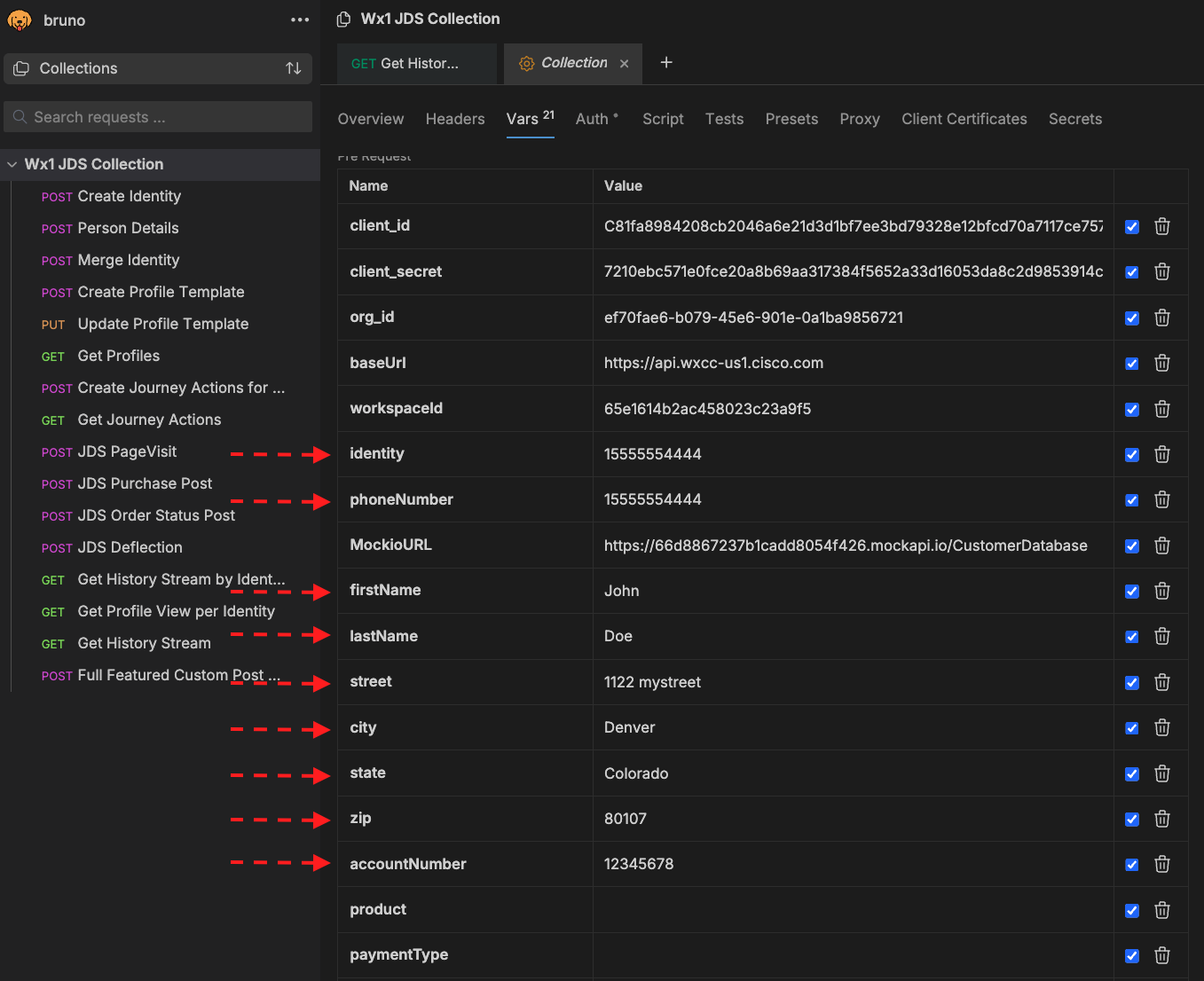Screen dimensions: 1204x981
Task: Edit the city value Denver
Action: tap(853, 727)
